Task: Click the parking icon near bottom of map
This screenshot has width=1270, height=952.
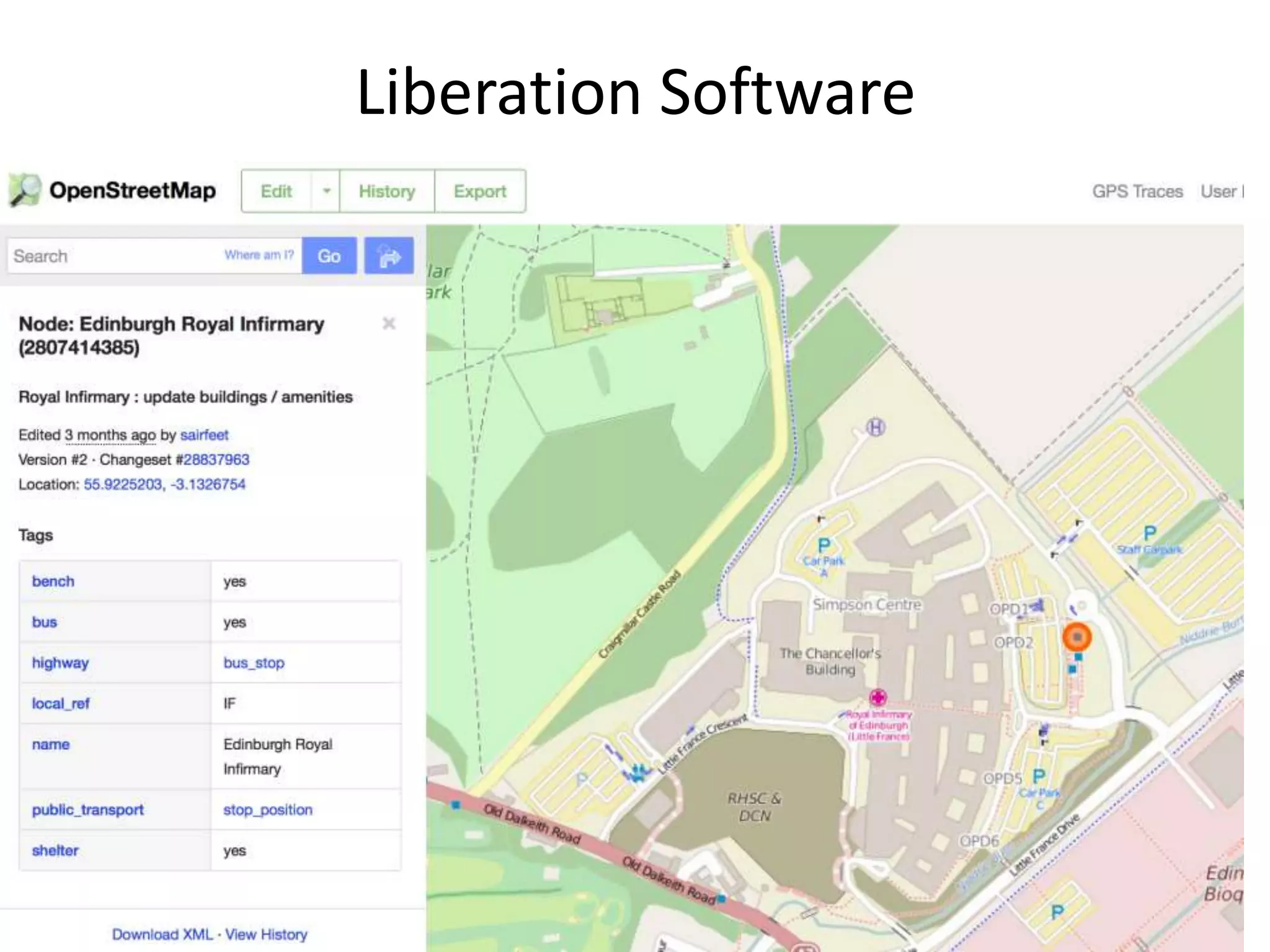Action: (1057, 911)
